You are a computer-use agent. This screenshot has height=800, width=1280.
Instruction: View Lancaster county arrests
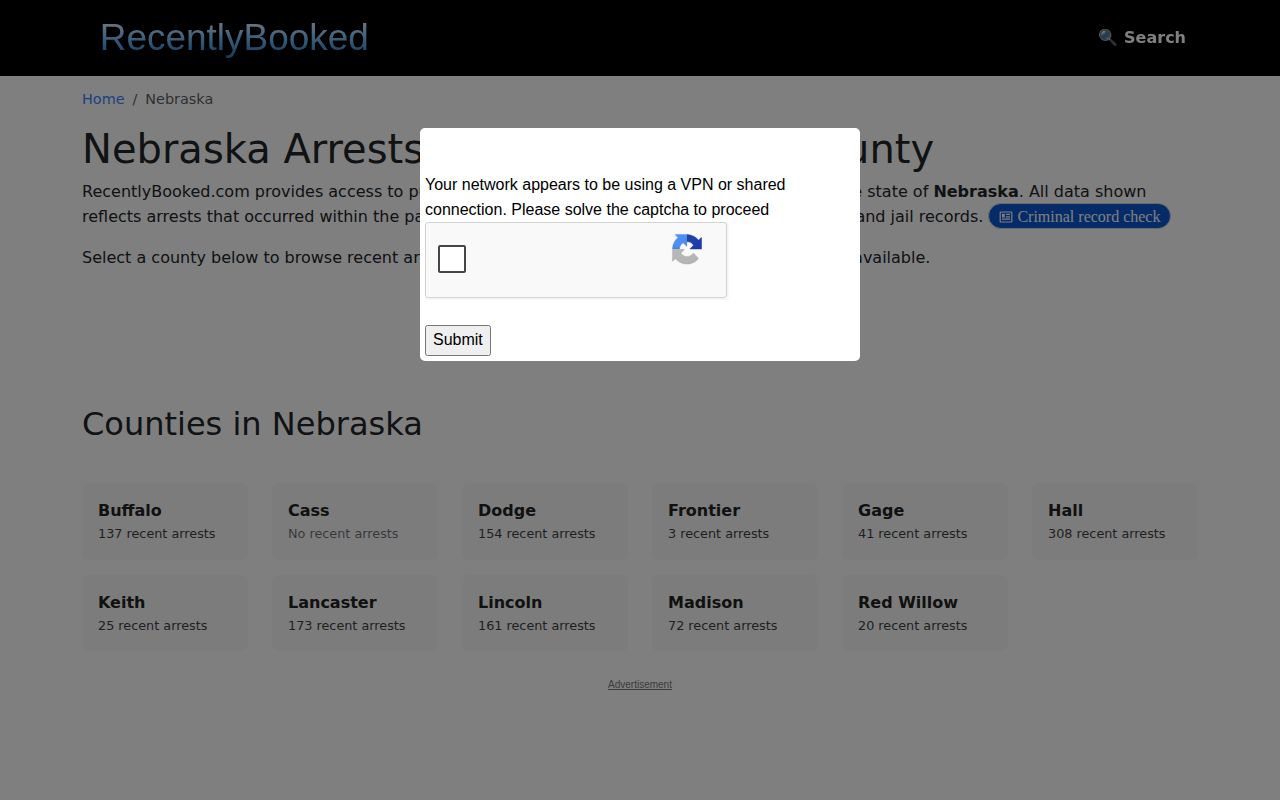[355, 613]
